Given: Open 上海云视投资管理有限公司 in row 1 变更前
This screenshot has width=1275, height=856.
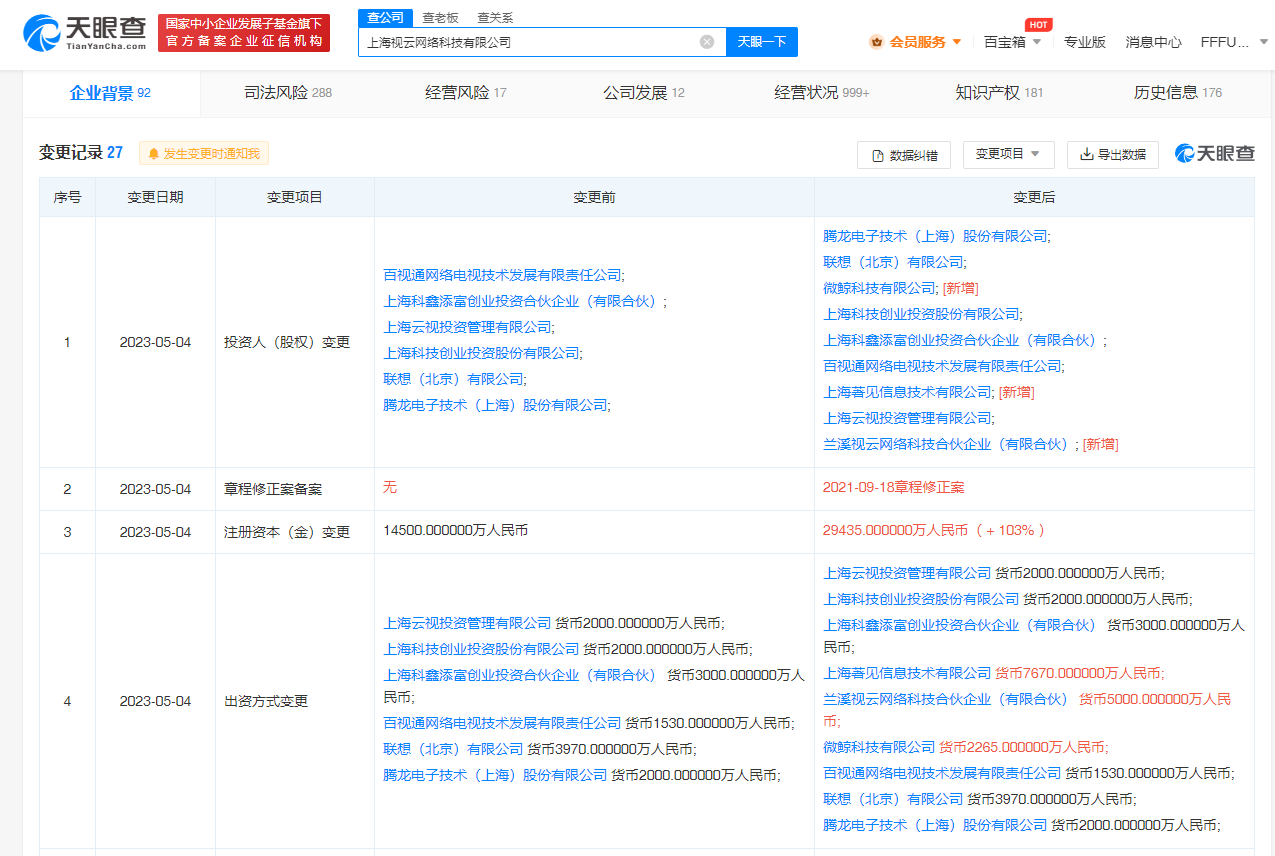Looking at the screenshot, I should (x=467, y=327).
